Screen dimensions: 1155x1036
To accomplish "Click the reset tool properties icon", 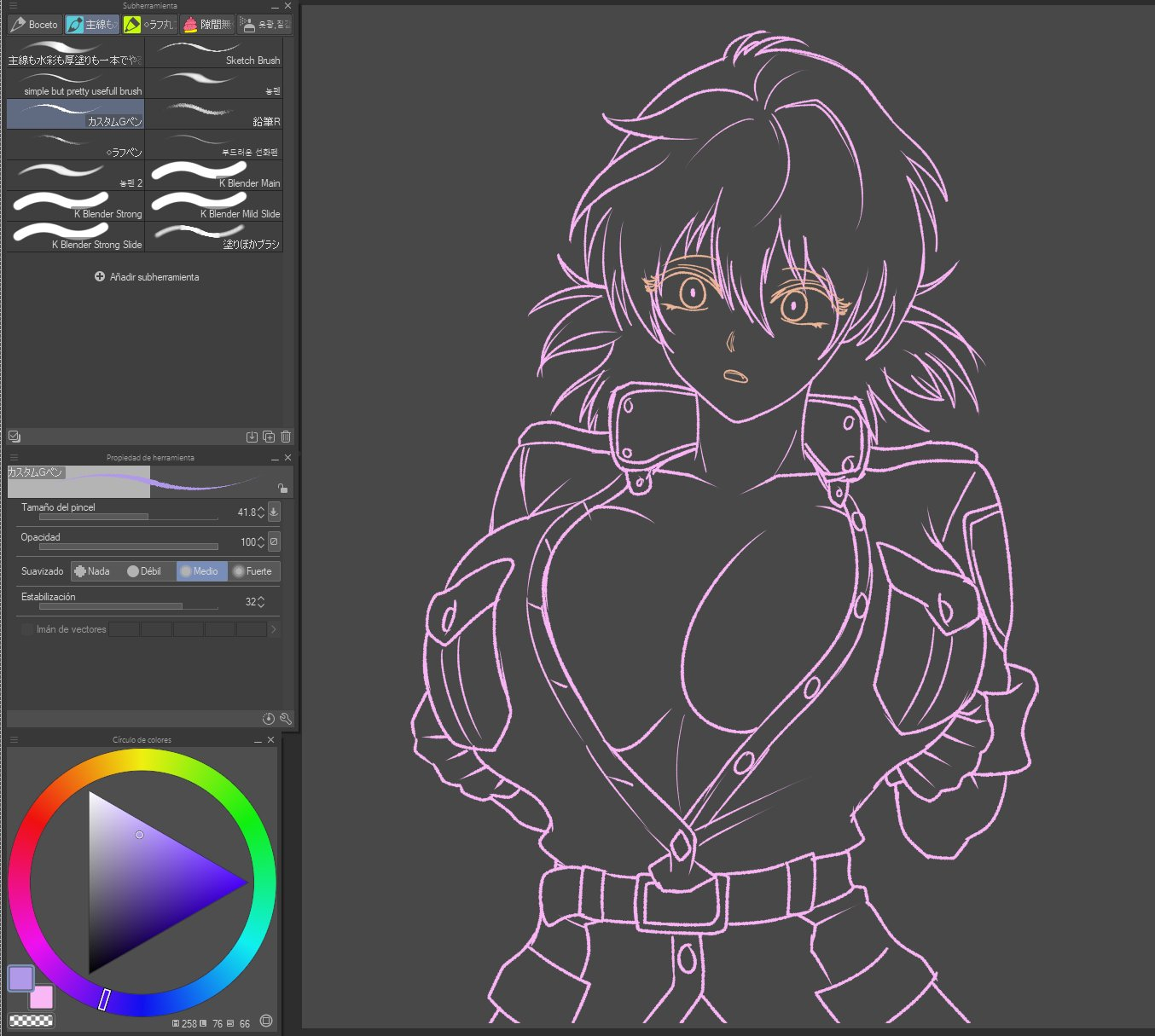I will (269, 719).
